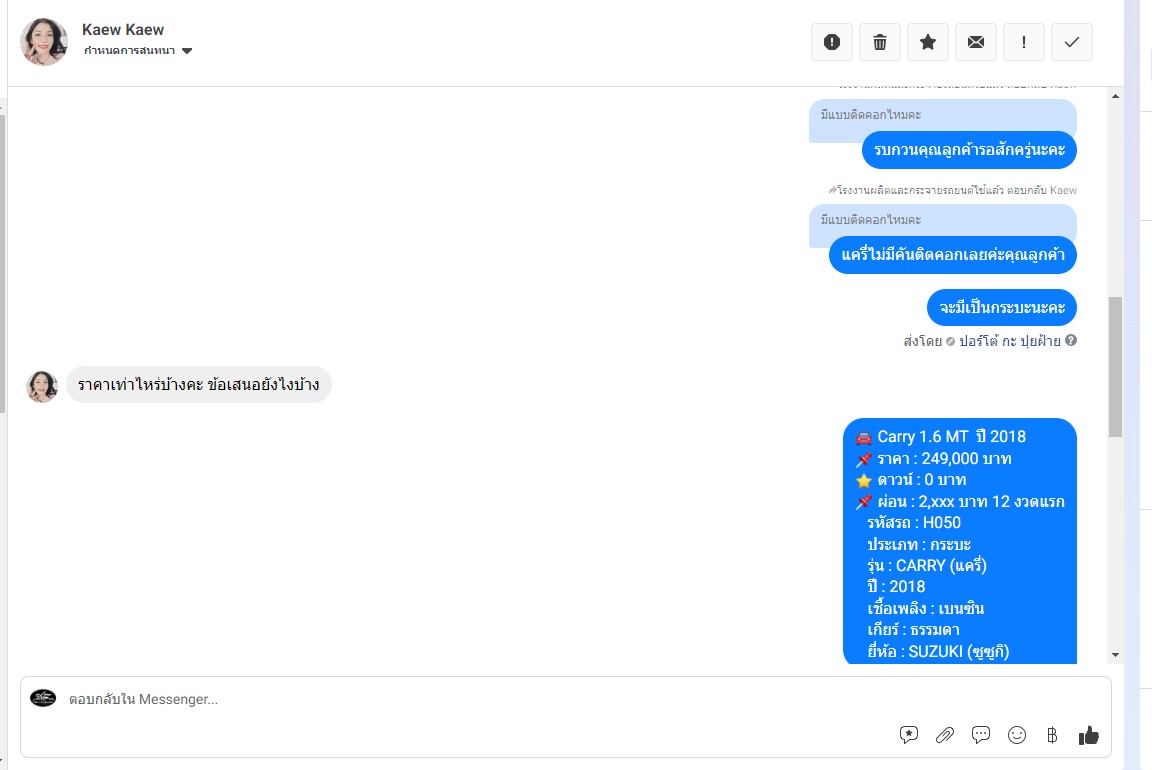Delete conversation using trash icon
This screenshot has height=770, width=1152.
(x=879, y=42)
